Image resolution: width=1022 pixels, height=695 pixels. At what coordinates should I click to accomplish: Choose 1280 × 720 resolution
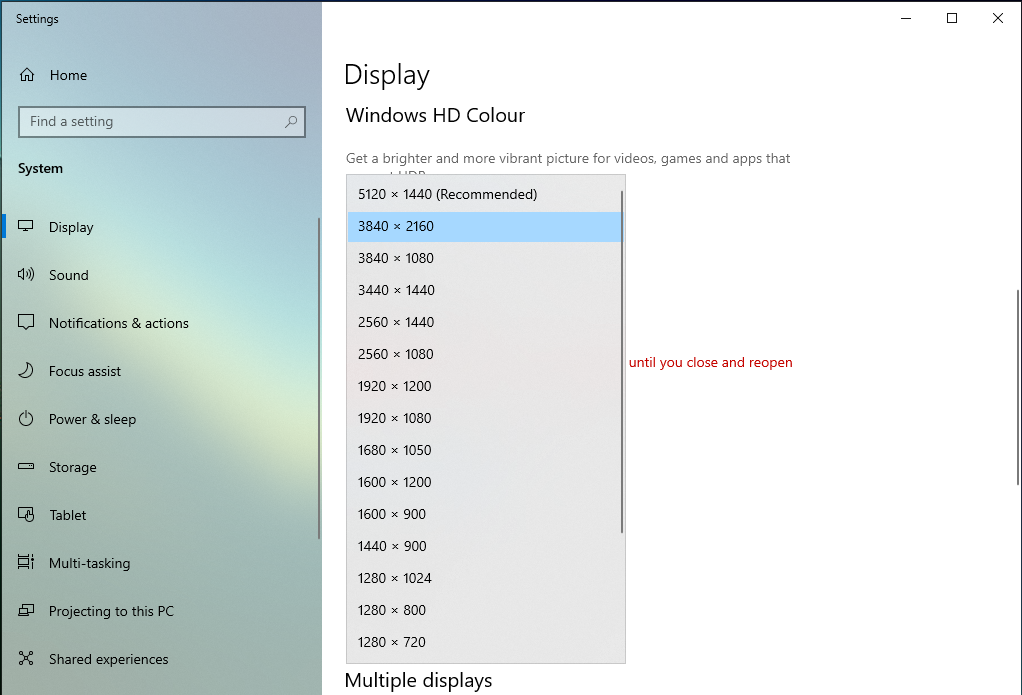coord(485,642)
